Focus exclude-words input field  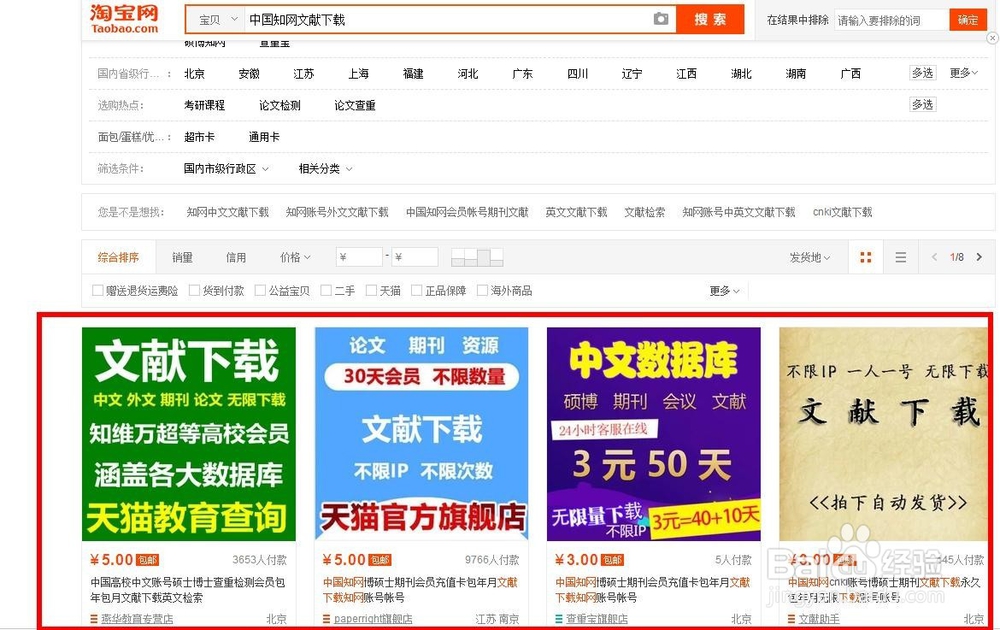[x=891, y=20]
